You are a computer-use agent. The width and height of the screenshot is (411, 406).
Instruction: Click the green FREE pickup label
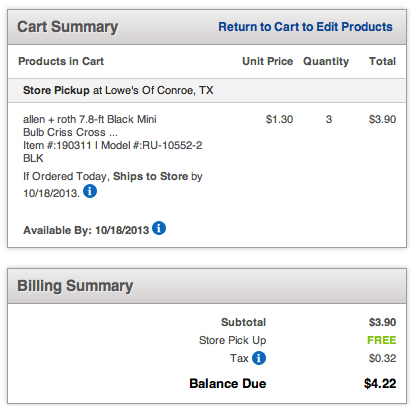tap(382, 340)
